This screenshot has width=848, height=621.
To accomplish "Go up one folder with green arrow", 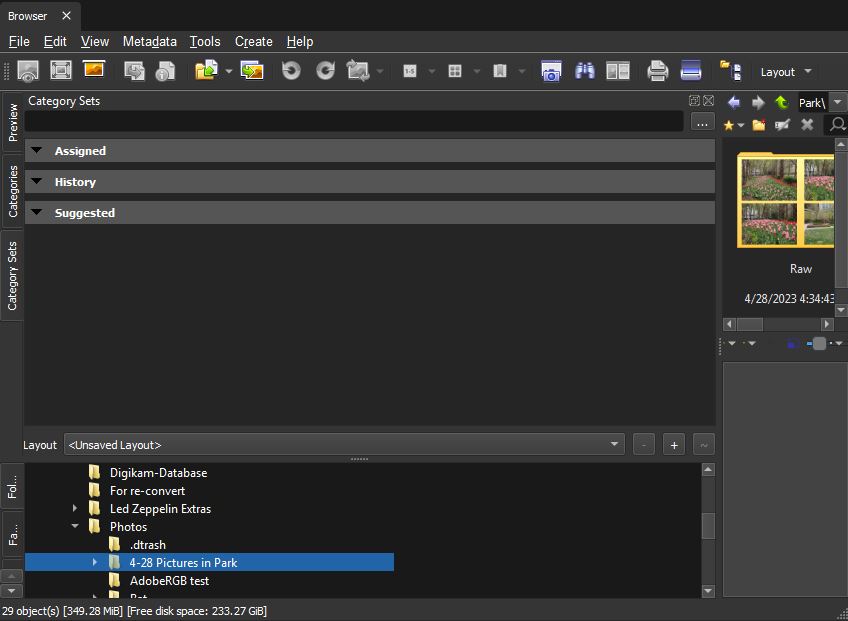I will [781, 102].
